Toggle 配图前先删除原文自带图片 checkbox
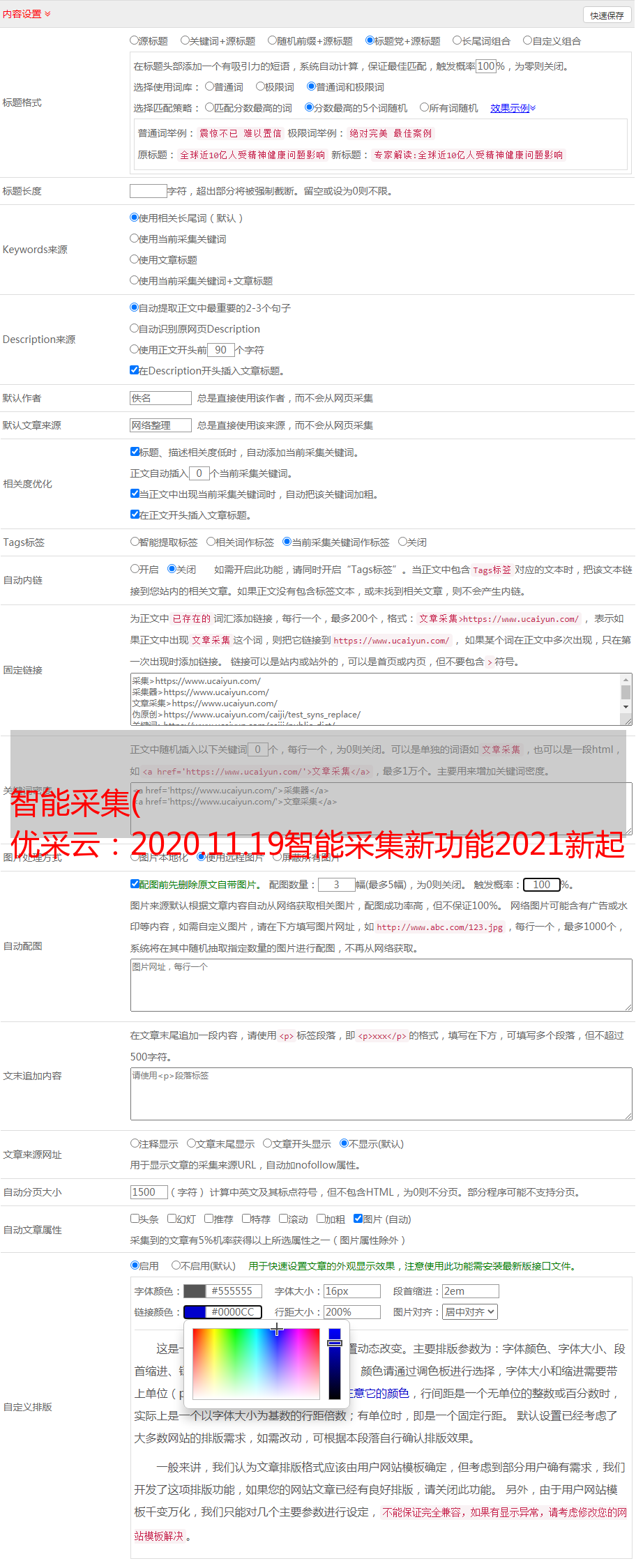The height and width of the screenshot is (1568, 636). click(135, 885)
